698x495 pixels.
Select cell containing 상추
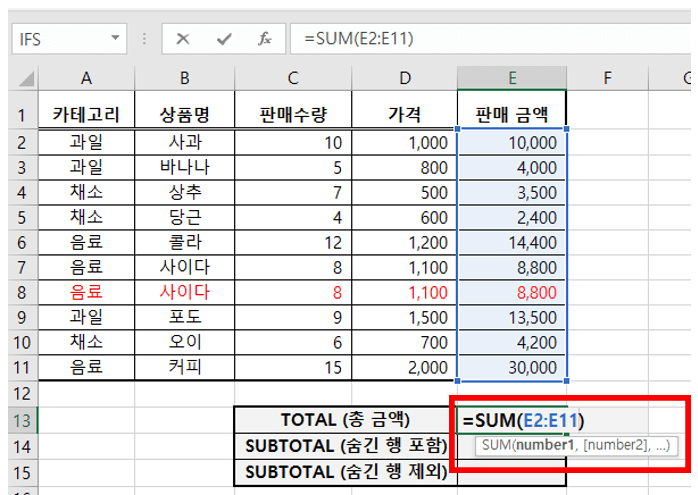pos(184,192)
